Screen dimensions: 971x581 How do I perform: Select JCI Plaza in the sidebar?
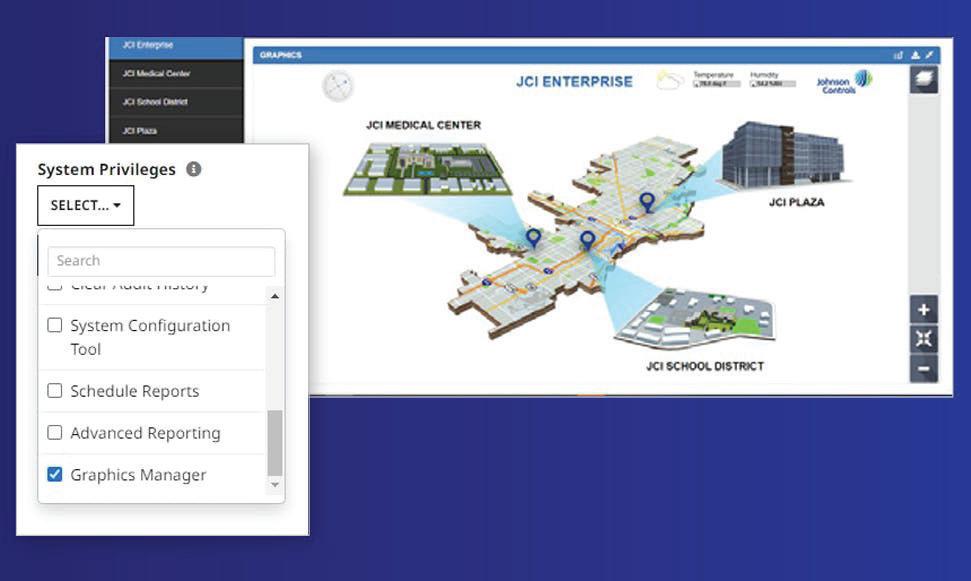pyautogui.click(x=176, y=131)
